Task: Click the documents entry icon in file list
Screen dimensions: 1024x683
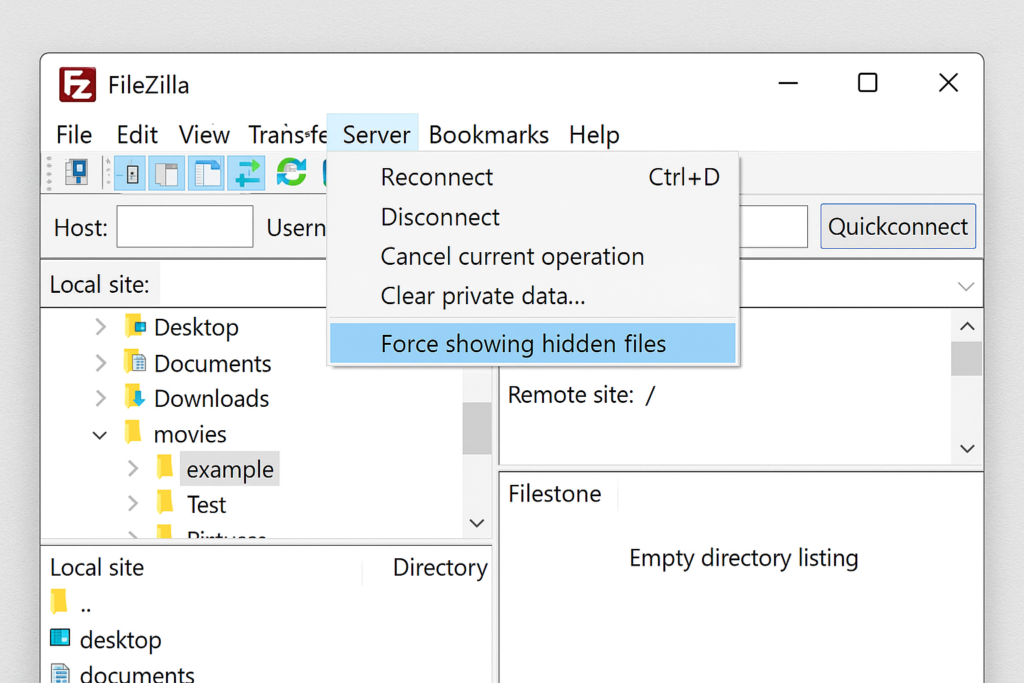Action: pyautogui.click(x=60, y=673)
